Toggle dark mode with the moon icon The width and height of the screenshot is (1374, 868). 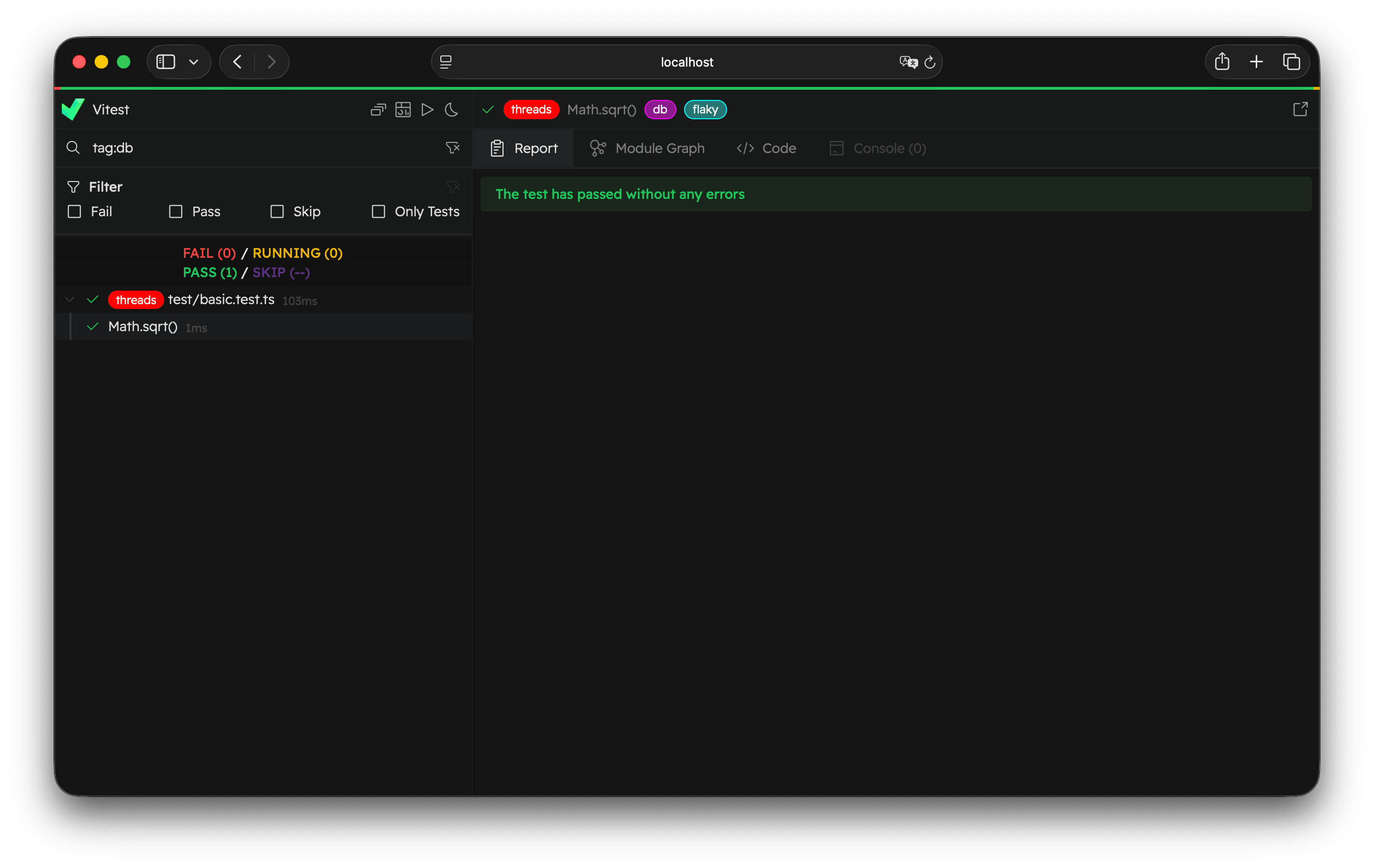point(451,110)
